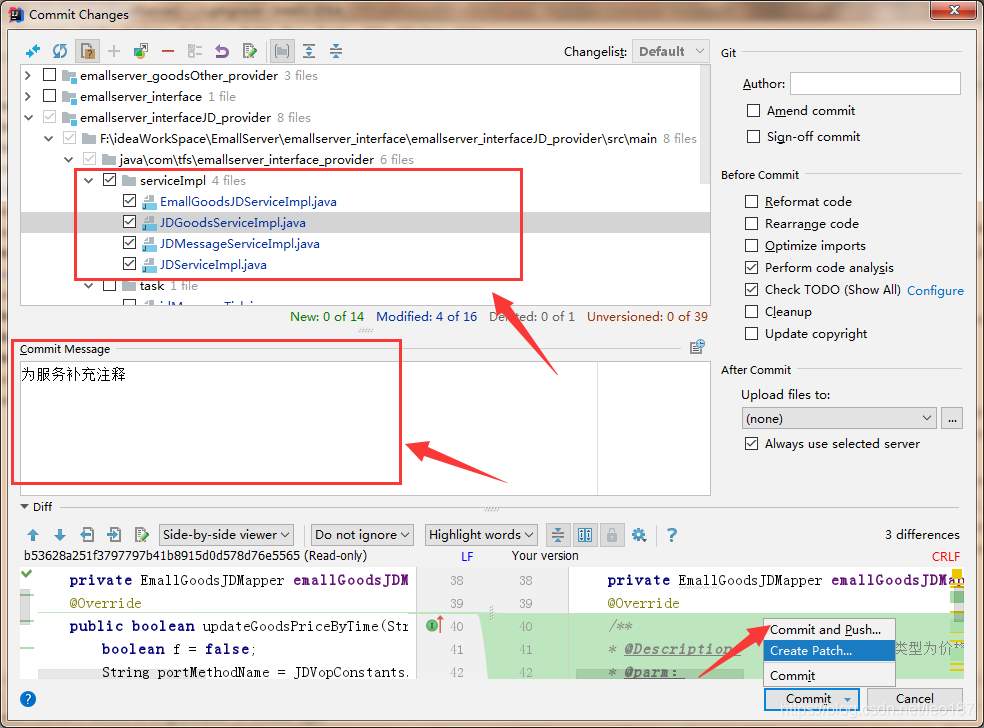Check the Reformat code option
Image resolution: width=984 pixels, height=728 pixels.
coord(751,201)
